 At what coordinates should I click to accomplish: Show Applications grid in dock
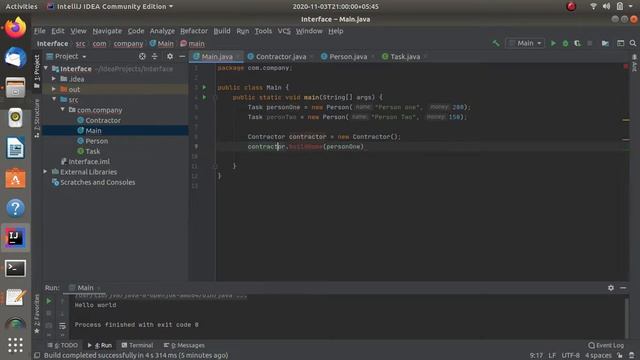pos(15,345)
